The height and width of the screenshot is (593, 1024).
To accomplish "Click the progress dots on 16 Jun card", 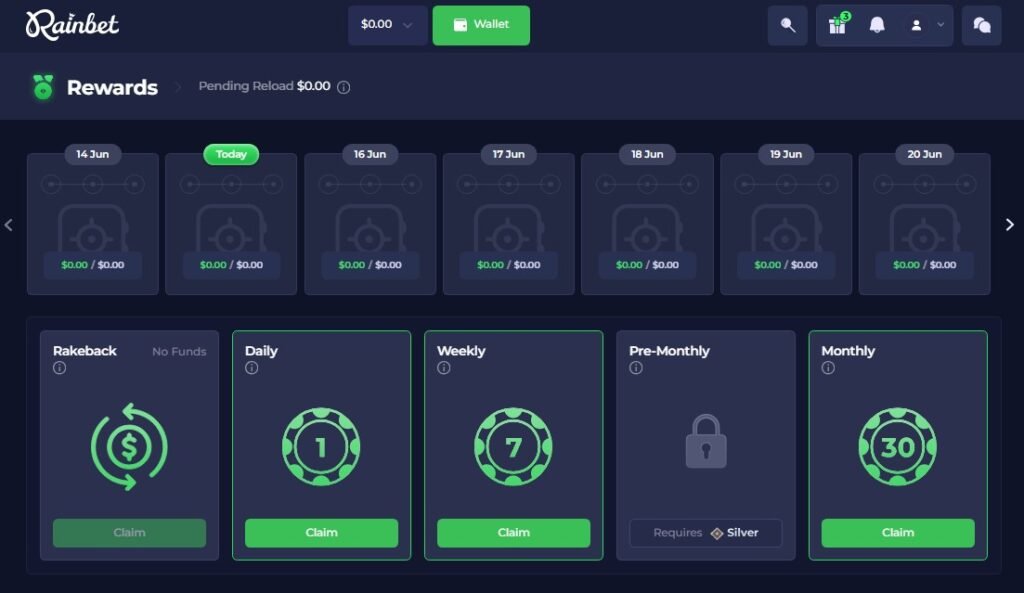I will tap(370, 185).
